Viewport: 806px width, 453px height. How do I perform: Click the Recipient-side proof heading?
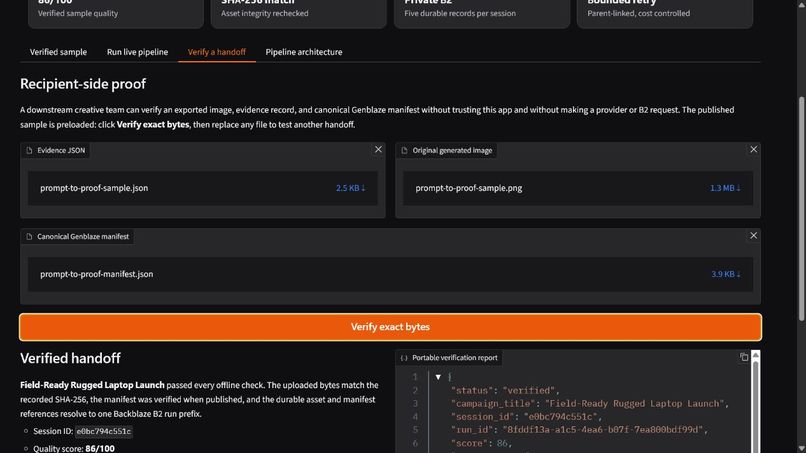coord(83,84)
